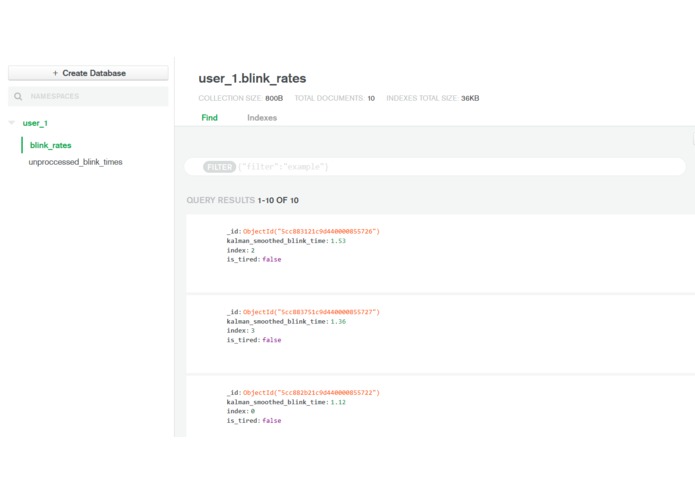Click is_tired false in index 0 document
This screenshot has height=494, width=695.
(x=254, y=420)
